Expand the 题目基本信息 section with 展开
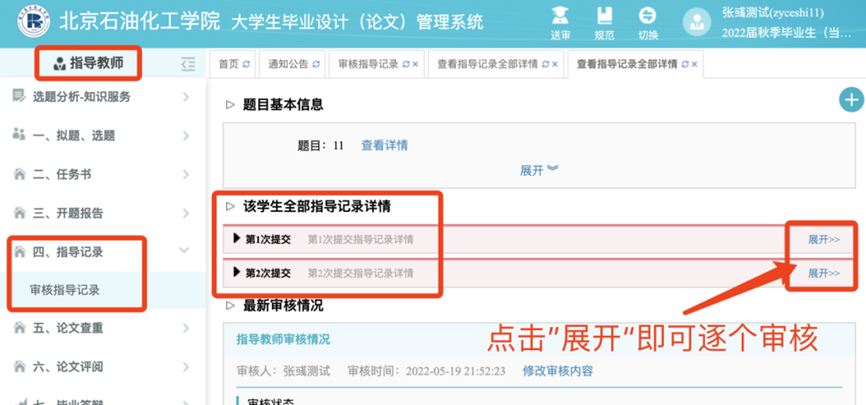 pos(538,170)
